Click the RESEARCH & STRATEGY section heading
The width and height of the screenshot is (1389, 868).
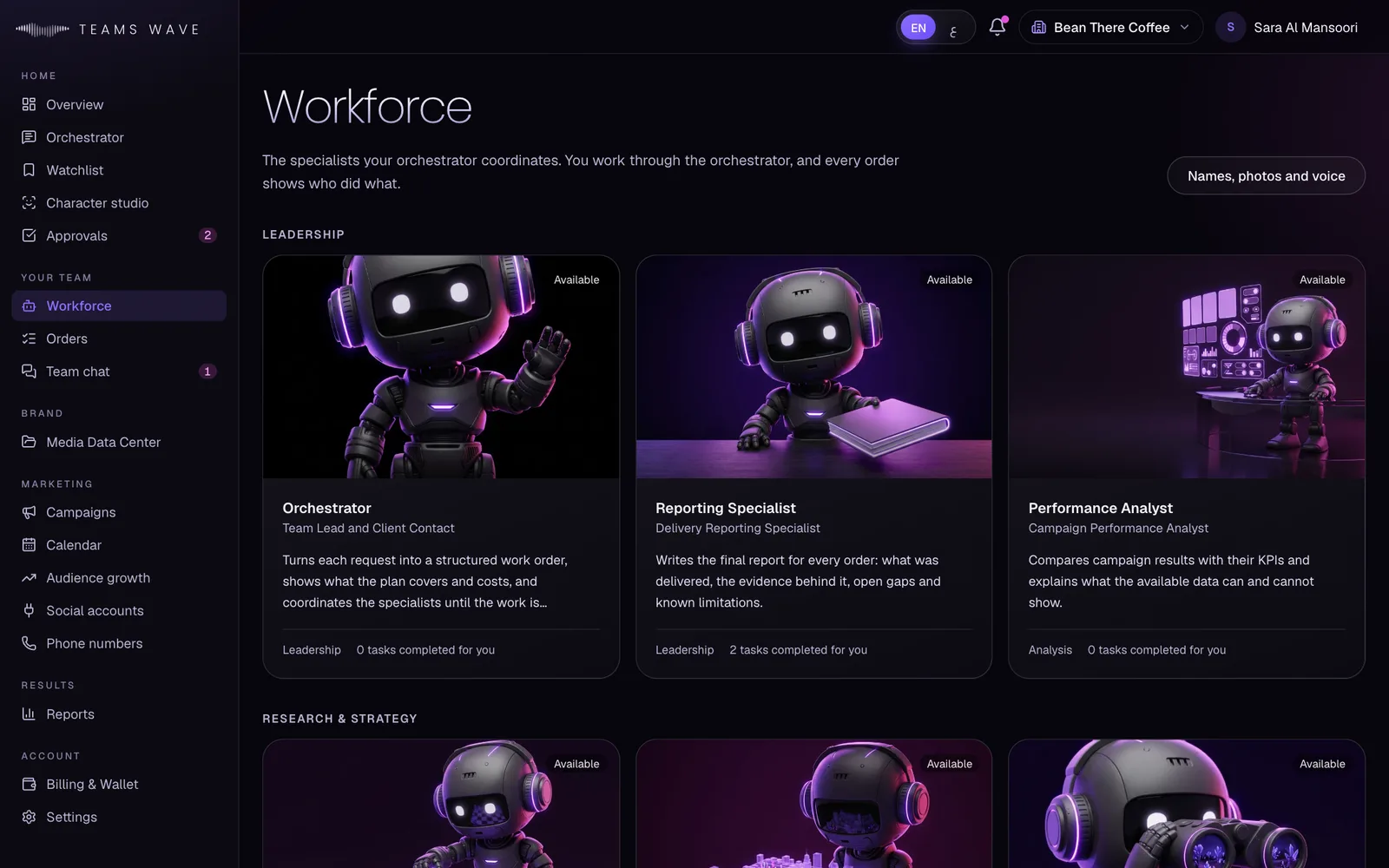[x=339, y=719]
